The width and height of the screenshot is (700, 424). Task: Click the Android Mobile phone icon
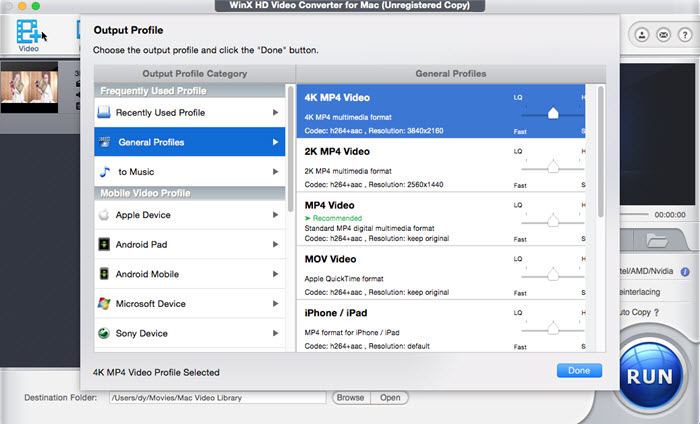click(x=104, y=274)
